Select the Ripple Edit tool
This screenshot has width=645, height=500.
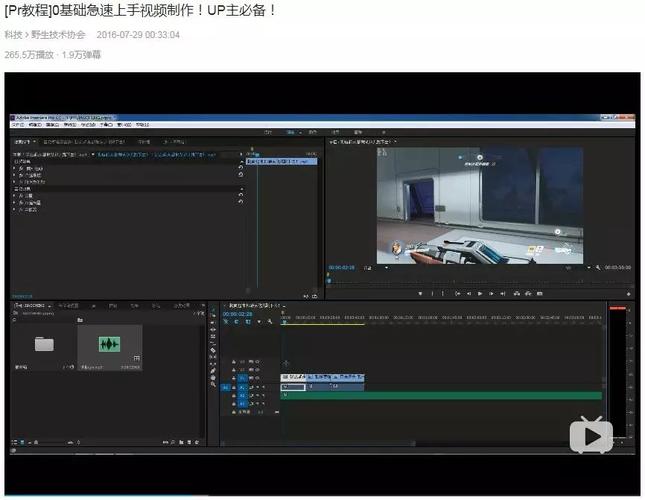[x=213, y=329]
